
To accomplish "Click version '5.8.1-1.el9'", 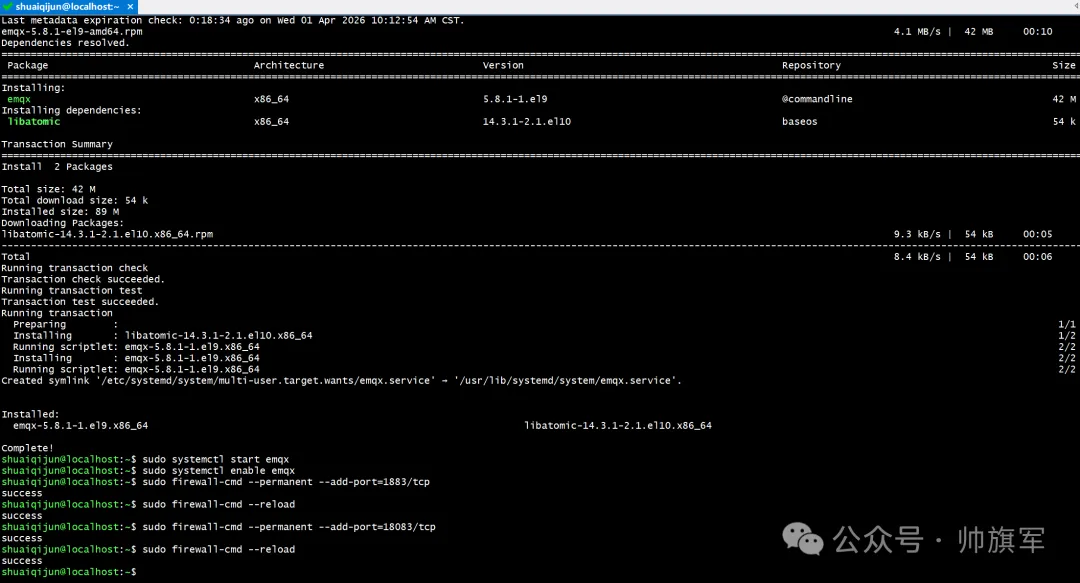I will [515, 99].
